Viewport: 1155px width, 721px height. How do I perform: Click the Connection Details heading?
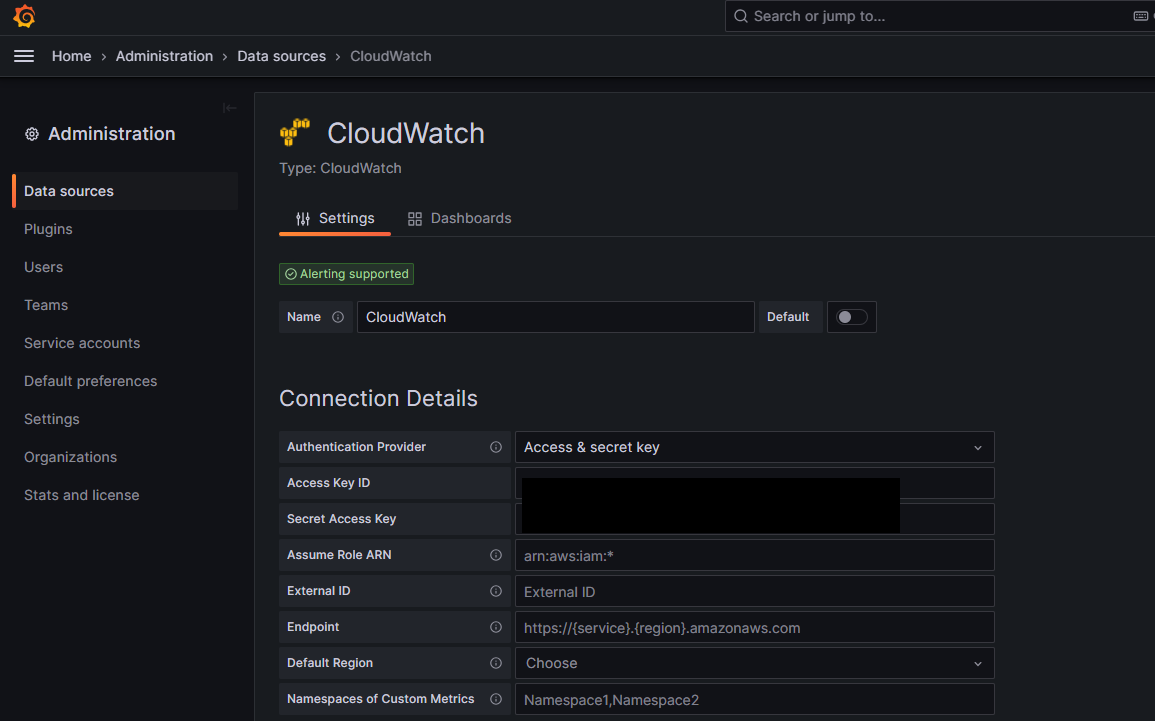(379, 398)
